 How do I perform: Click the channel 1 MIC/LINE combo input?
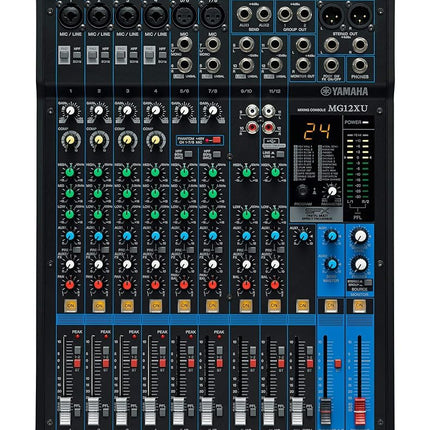tap(70, 16)
